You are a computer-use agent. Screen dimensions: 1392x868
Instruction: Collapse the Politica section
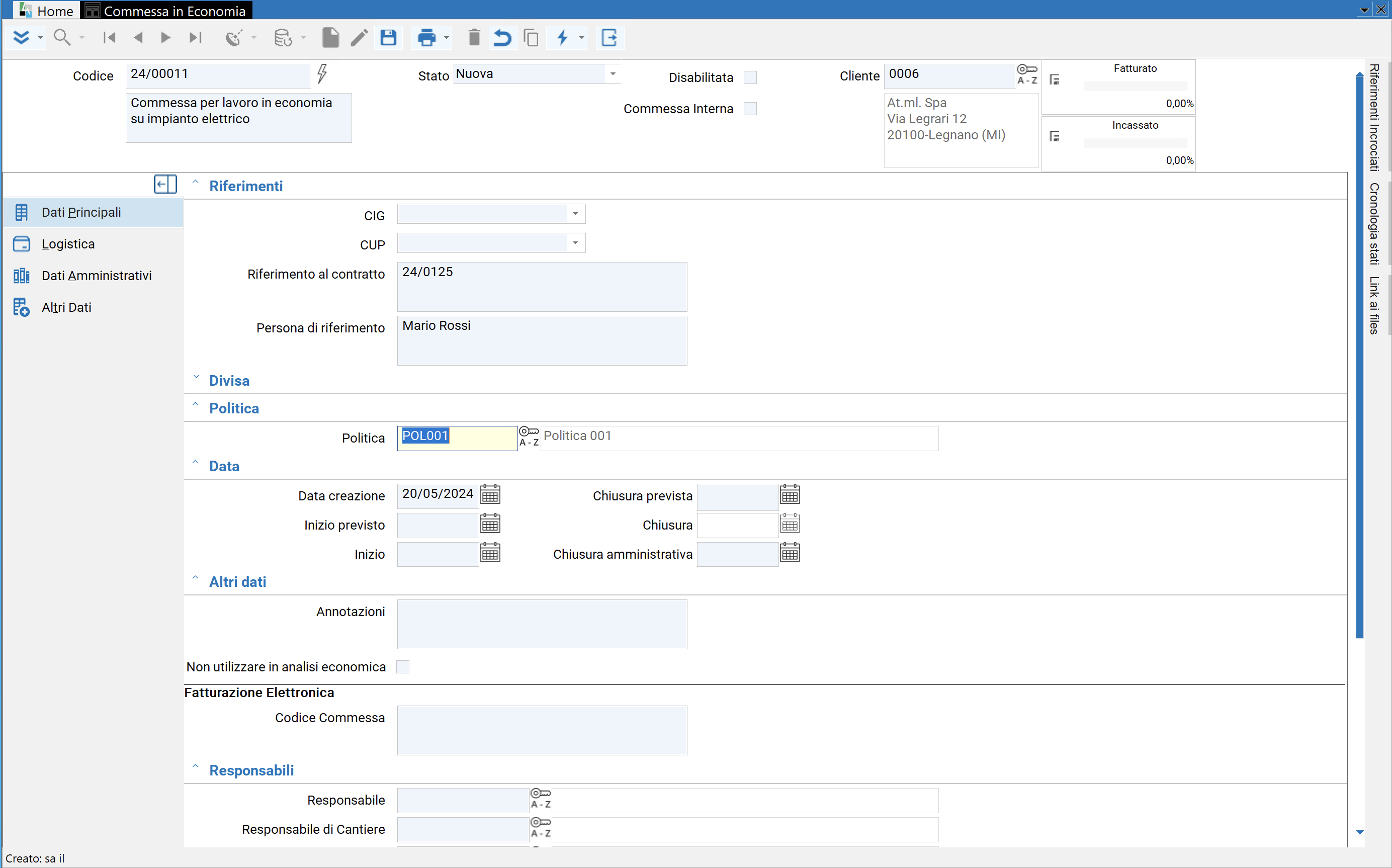195,405
